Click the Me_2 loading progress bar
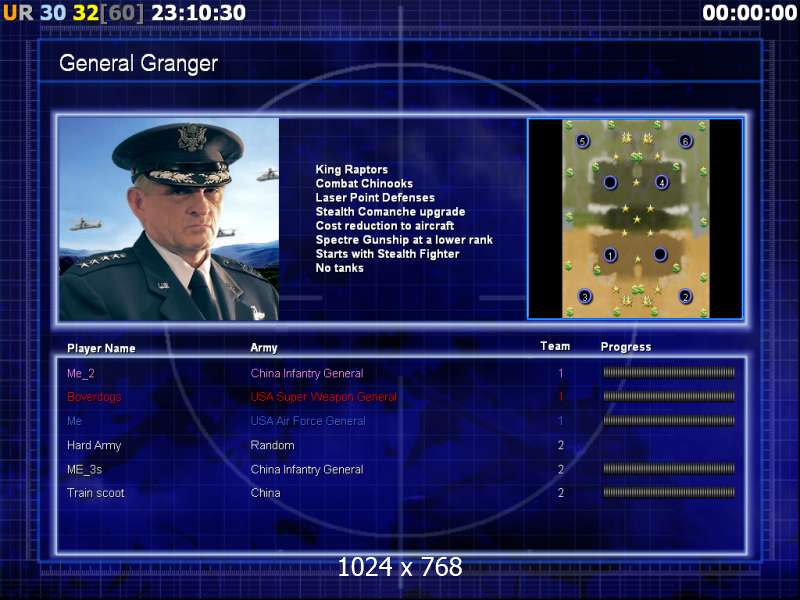Screen dimensions: 800x600 point(669,373)
